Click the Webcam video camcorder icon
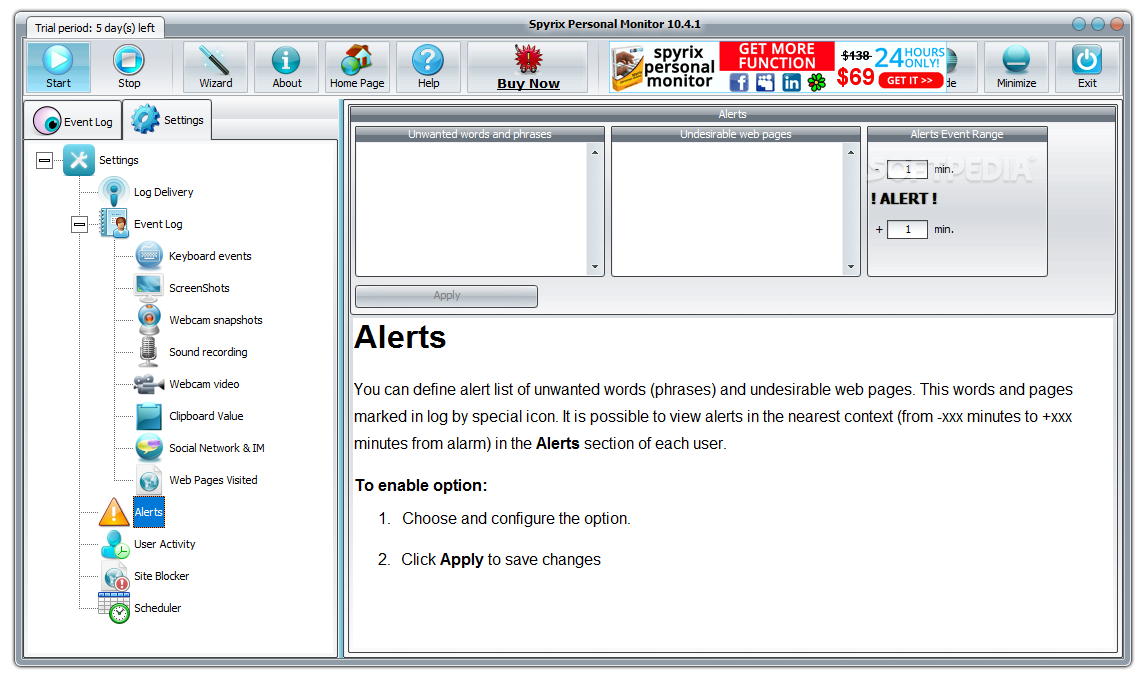1147x678 pixels. [148, 383]
